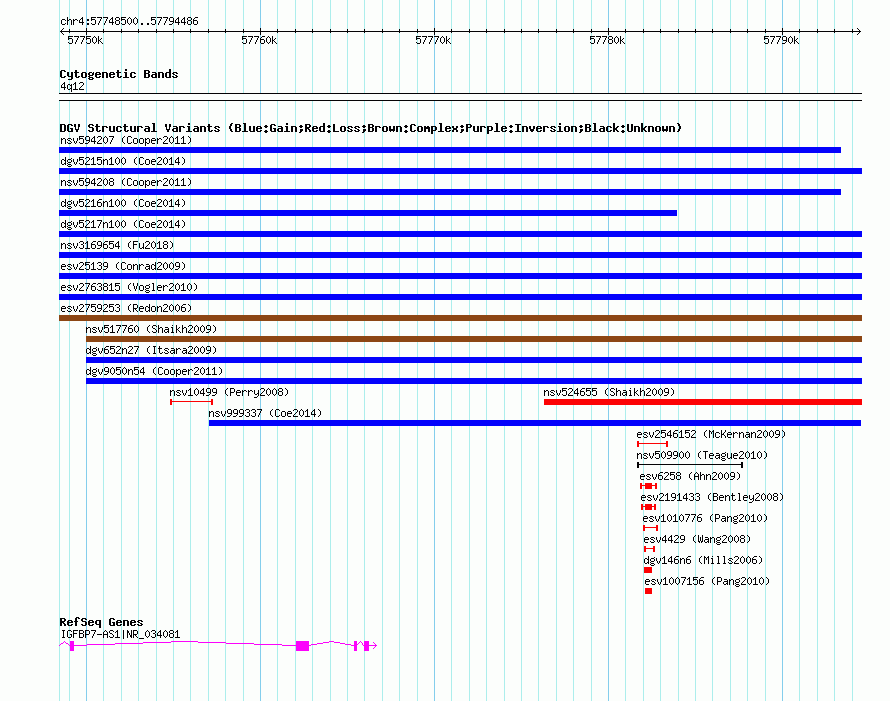Click the red span under esv1010776
The width and height of the screenshot is (890, 701).
coord(650,528)
